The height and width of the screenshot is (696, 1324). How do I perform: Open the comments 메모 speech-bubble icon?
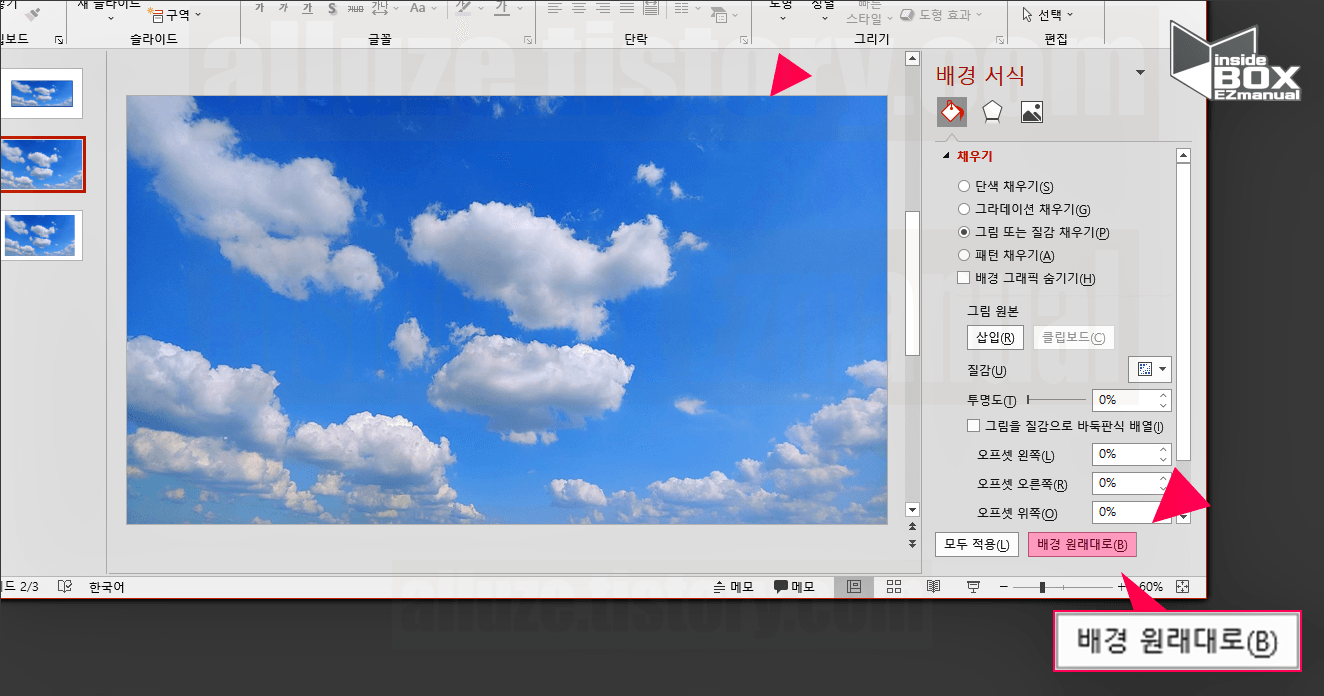click(x=794, y=587)
